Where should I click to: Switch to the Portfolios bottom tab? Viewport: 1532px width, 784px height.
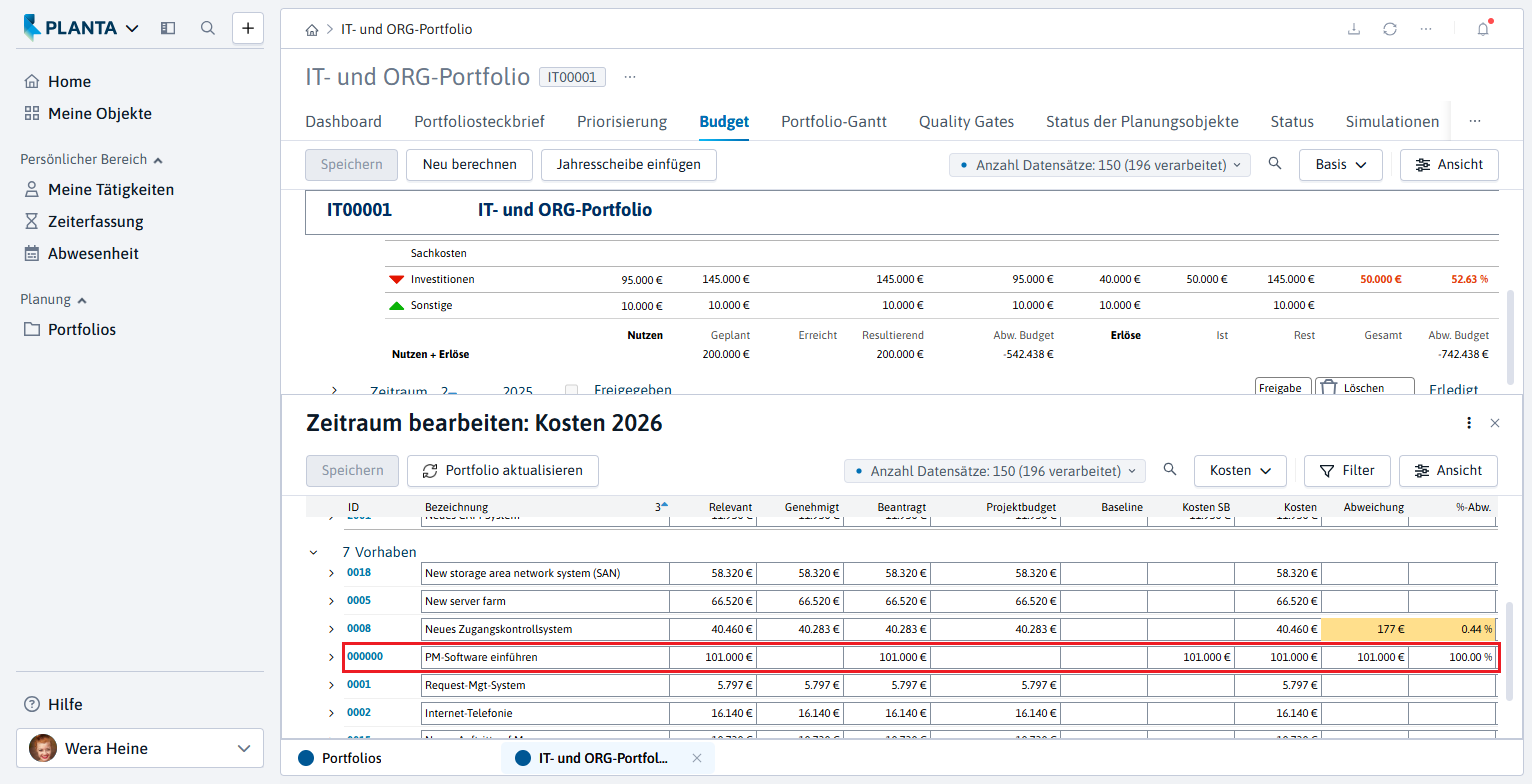coord(340,758)
